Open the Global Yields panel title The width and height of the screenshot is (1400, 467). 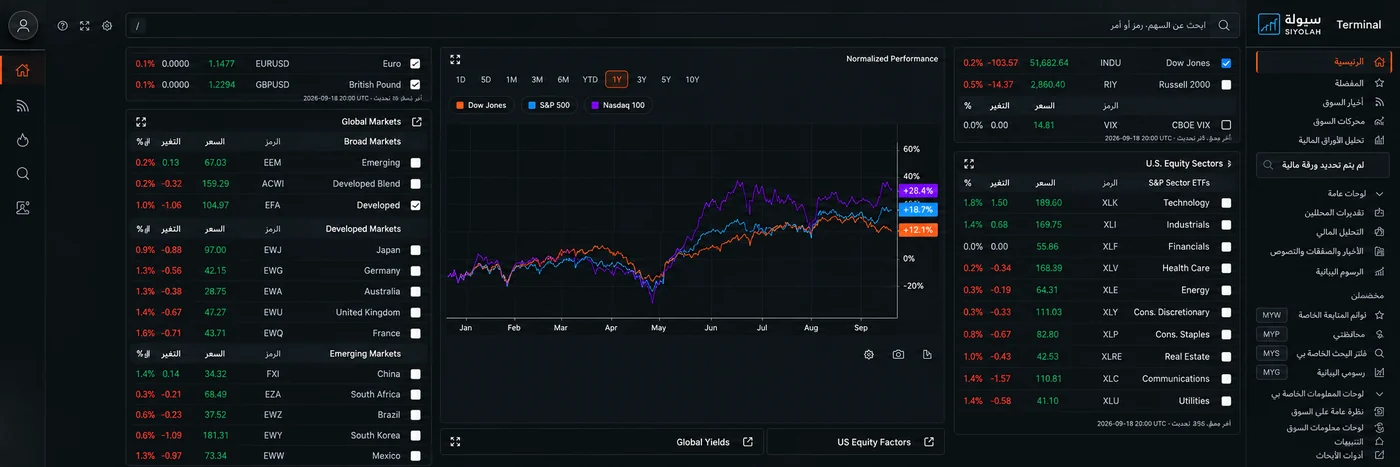703,442
